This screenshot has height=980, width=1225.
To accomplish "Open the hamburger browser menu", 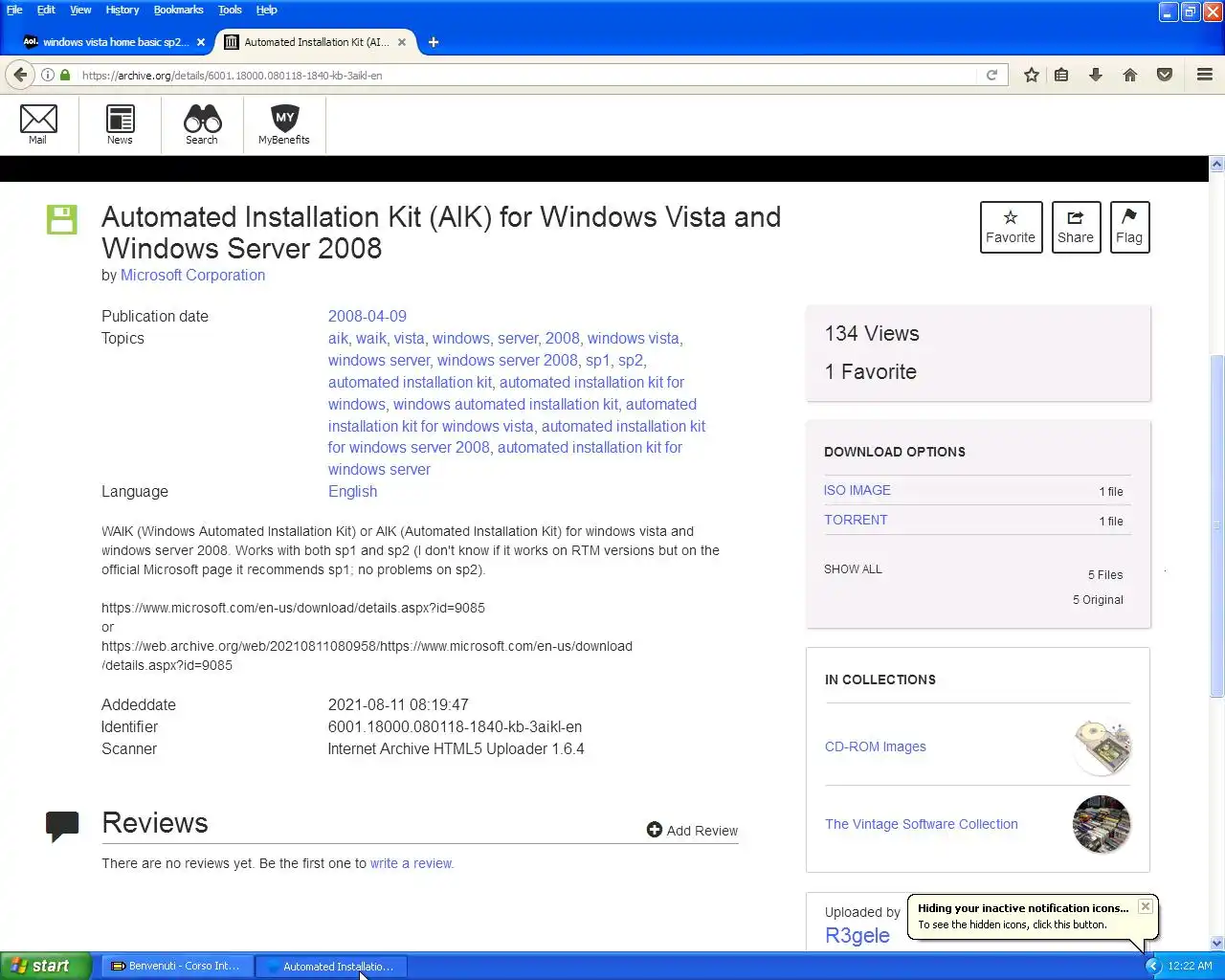I will (x=1205, y=75).
